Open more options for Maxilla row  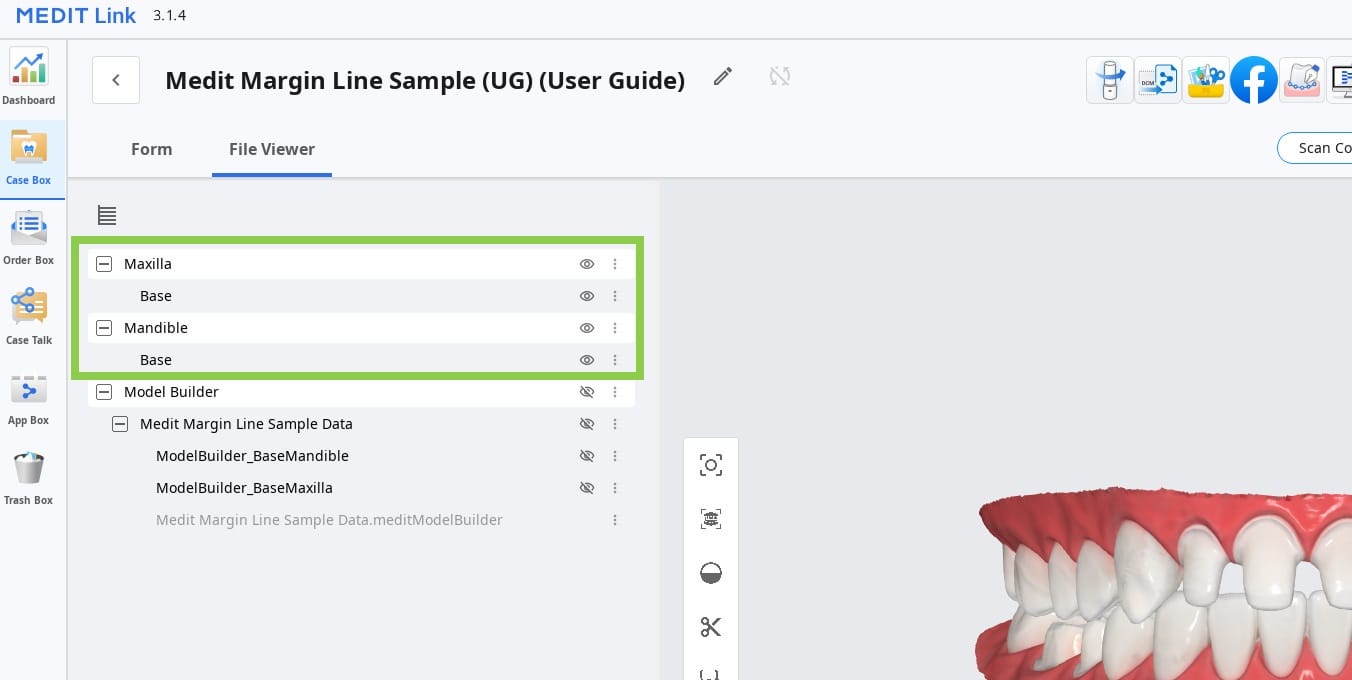pos(615,264)
